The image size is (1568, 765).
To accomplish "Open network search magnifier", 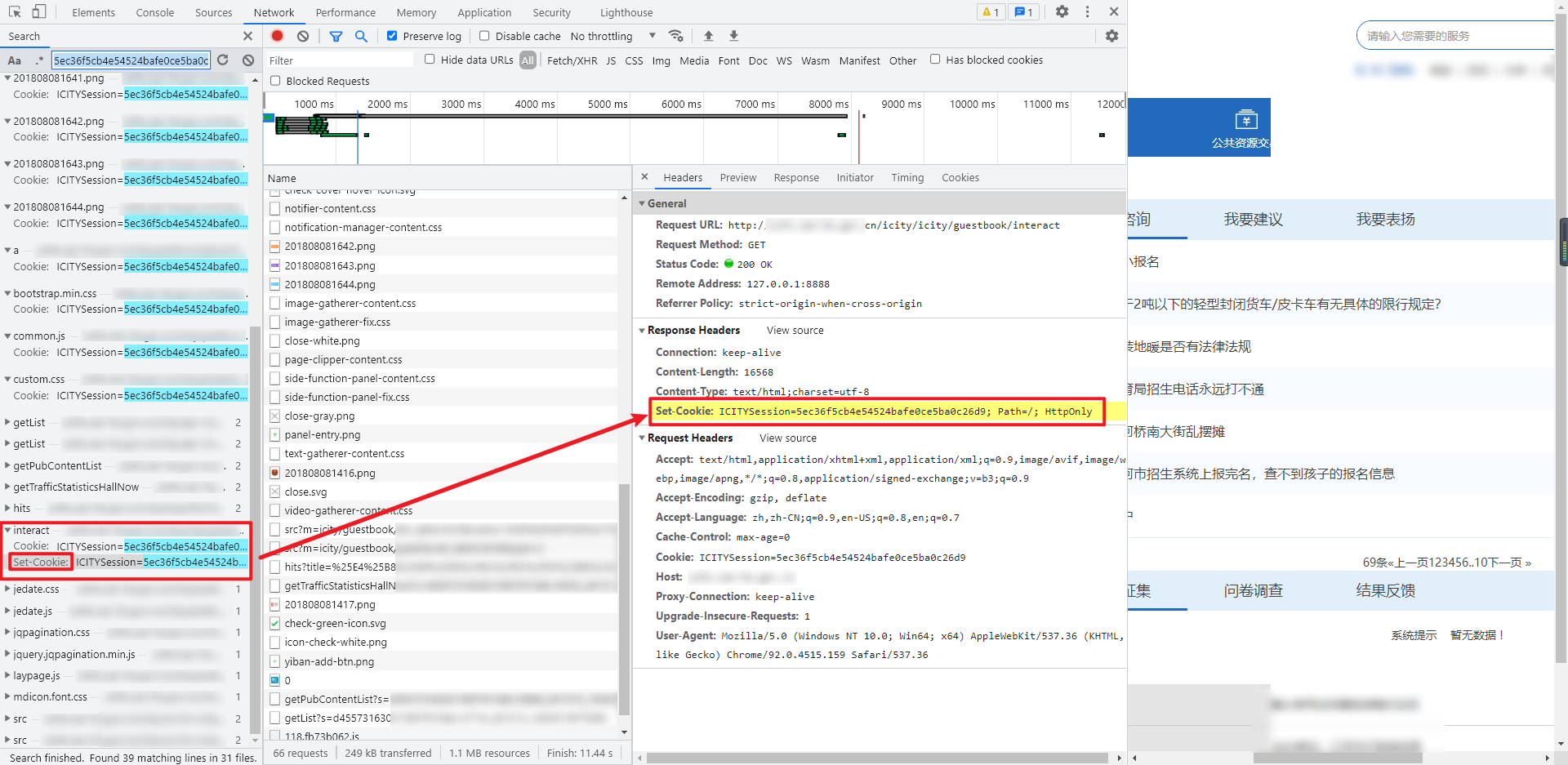I will [361, 36].
